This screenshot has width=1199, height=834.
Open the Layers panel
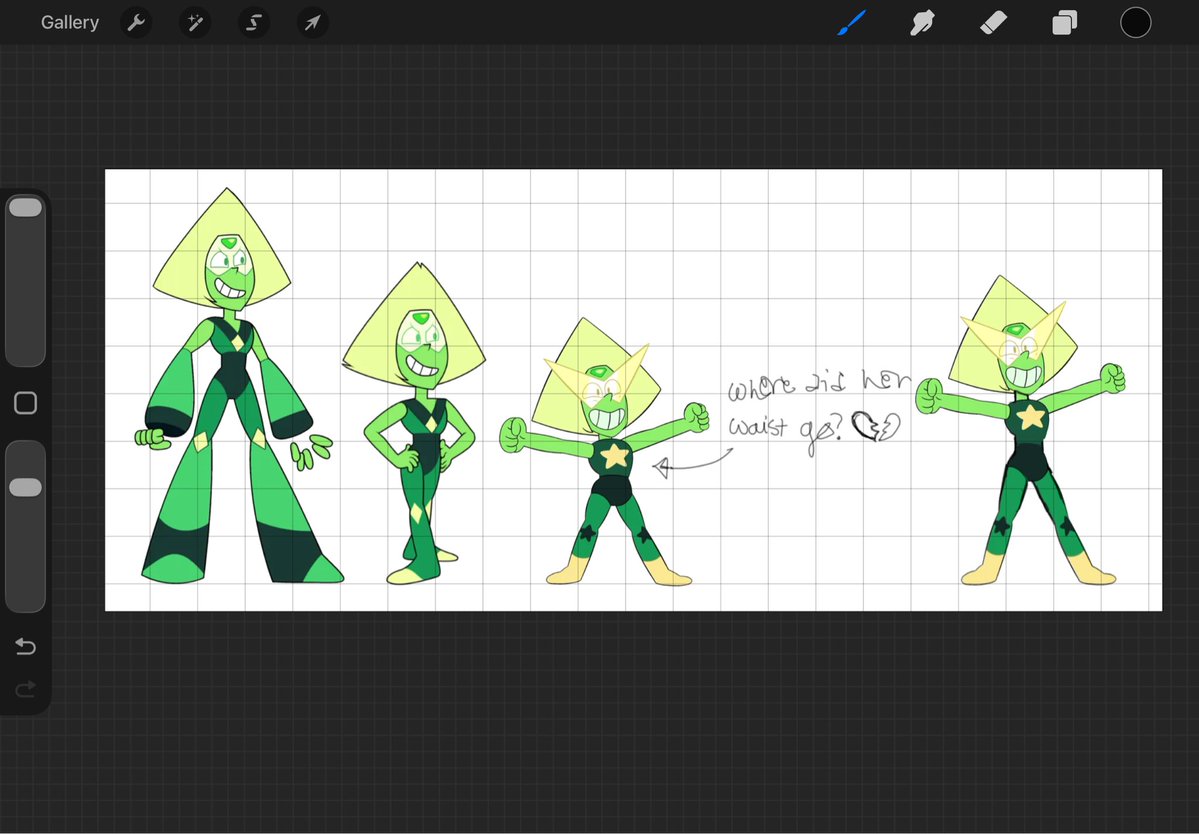[x=1064, y=23]
